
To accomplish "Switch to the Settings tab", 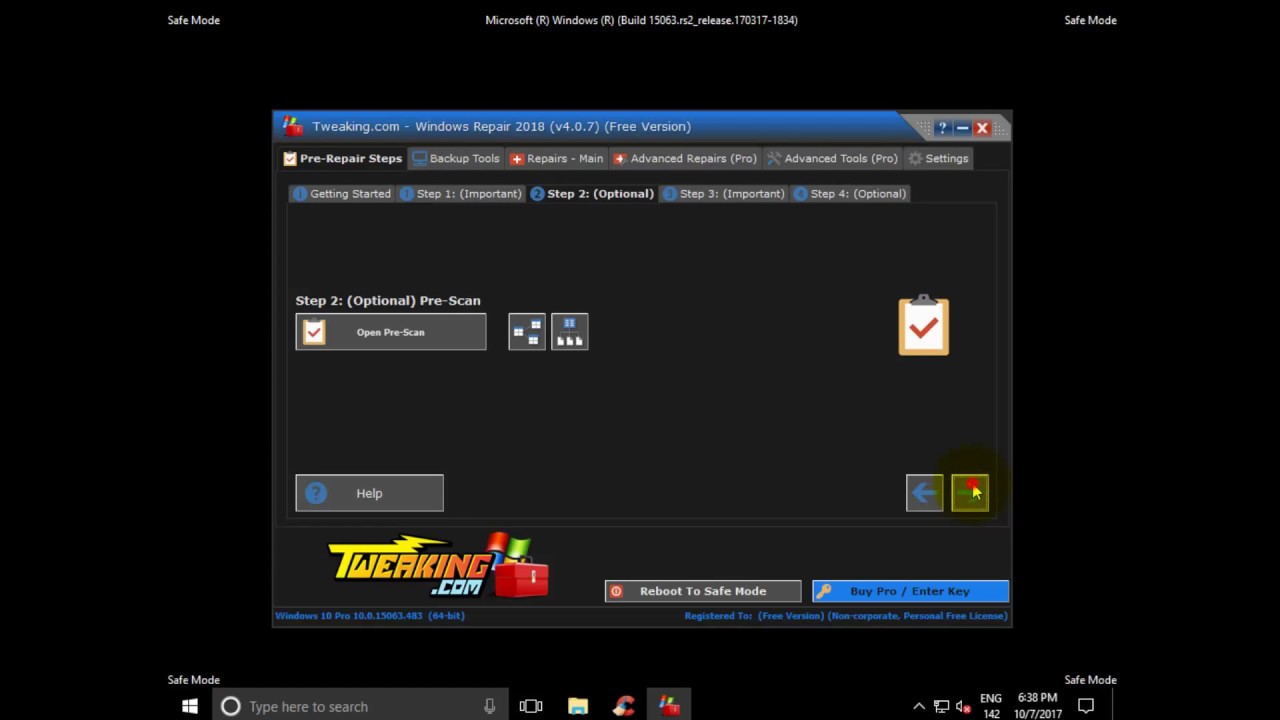I will tap(937, 158).
